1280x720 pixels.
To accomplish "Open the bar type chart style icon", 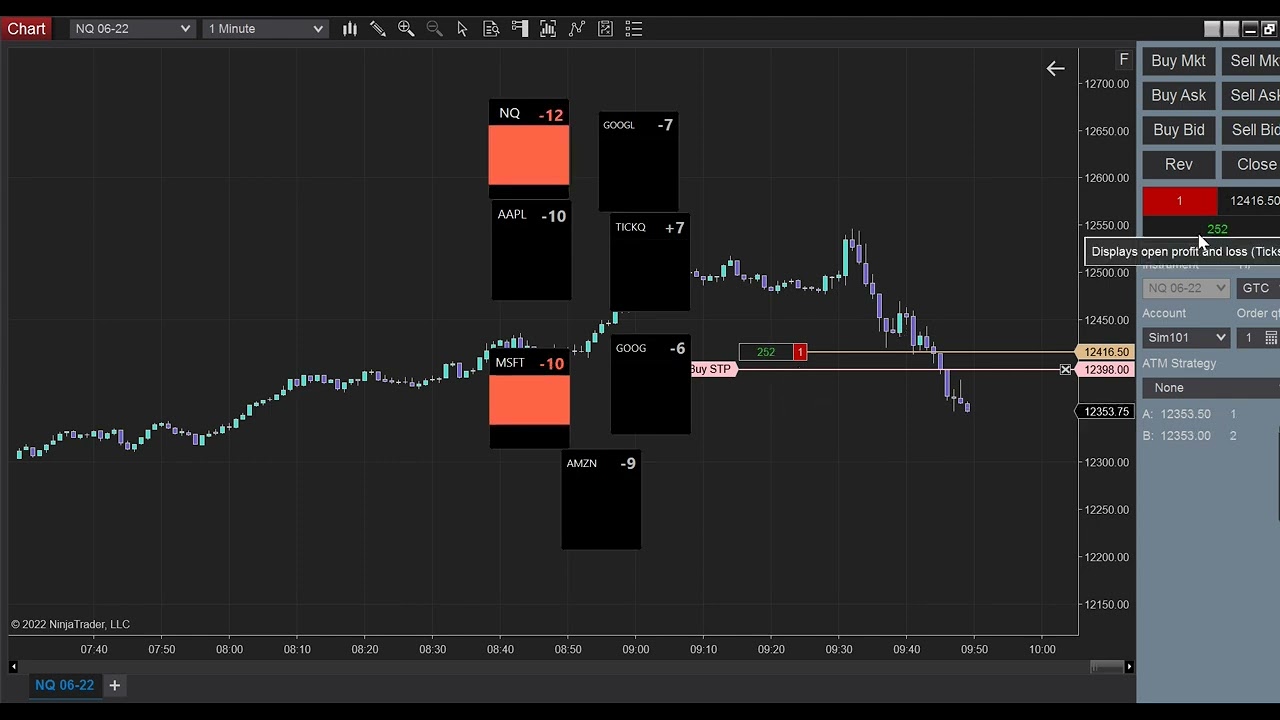I will tap(350, 29).
